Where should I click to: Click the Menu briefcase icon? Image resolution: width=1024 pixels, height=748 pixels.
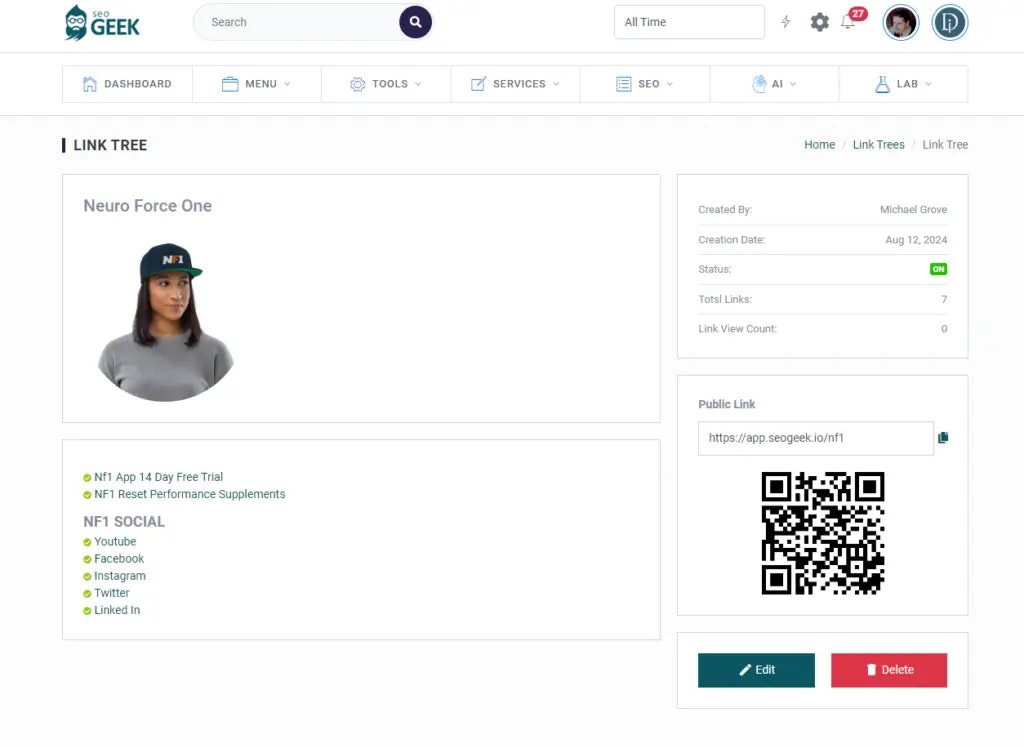point(230,84)
